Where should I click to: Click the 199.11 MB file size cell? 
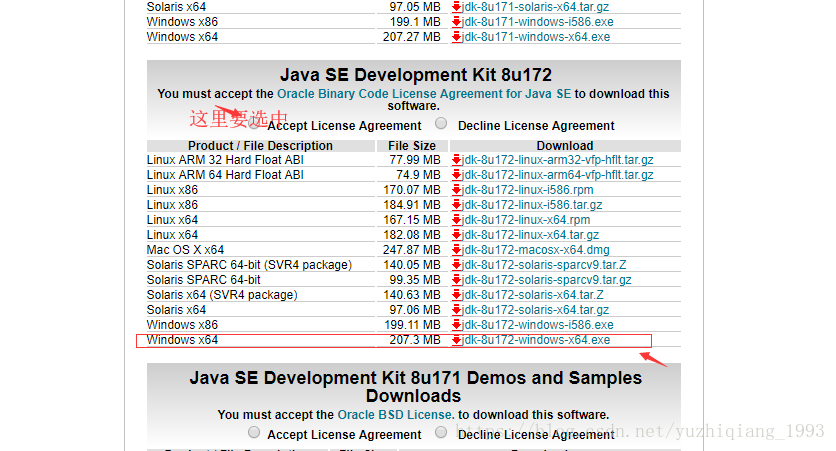click(412, 325)
